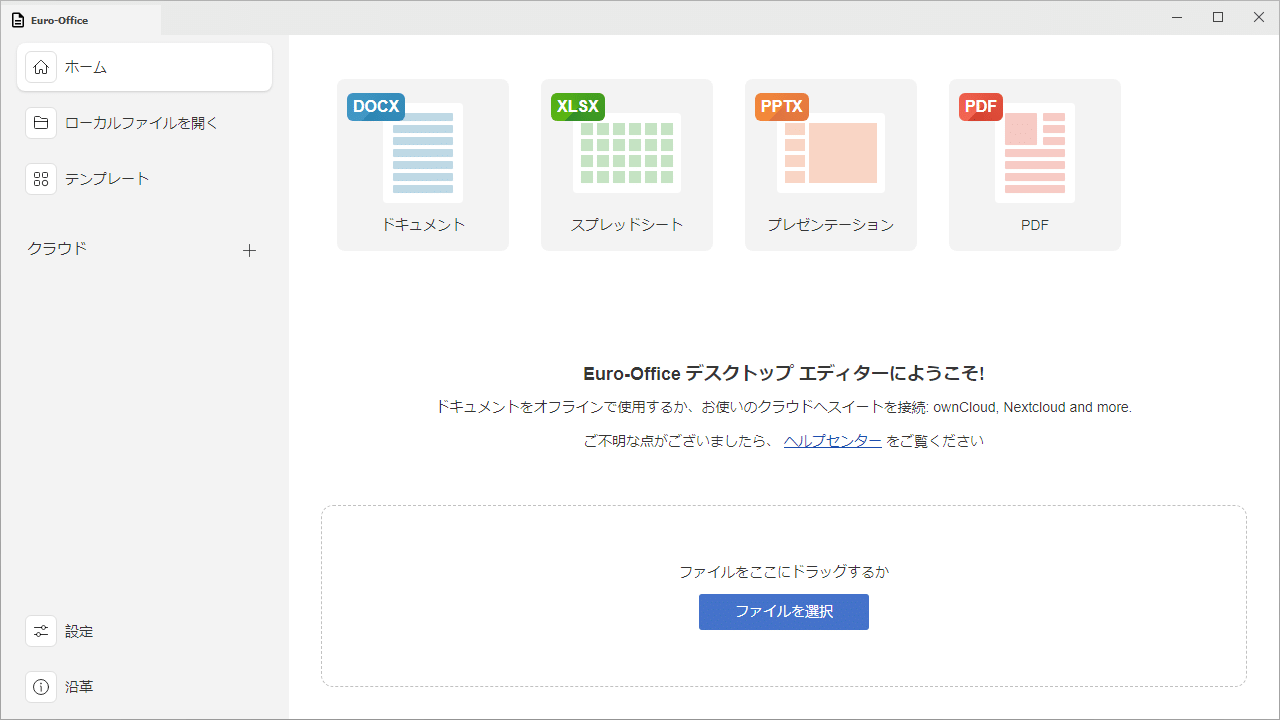Viewport: 1280px width, 720px height.
Task: Go to テンプレート in the sidebar
Action: 144,179
